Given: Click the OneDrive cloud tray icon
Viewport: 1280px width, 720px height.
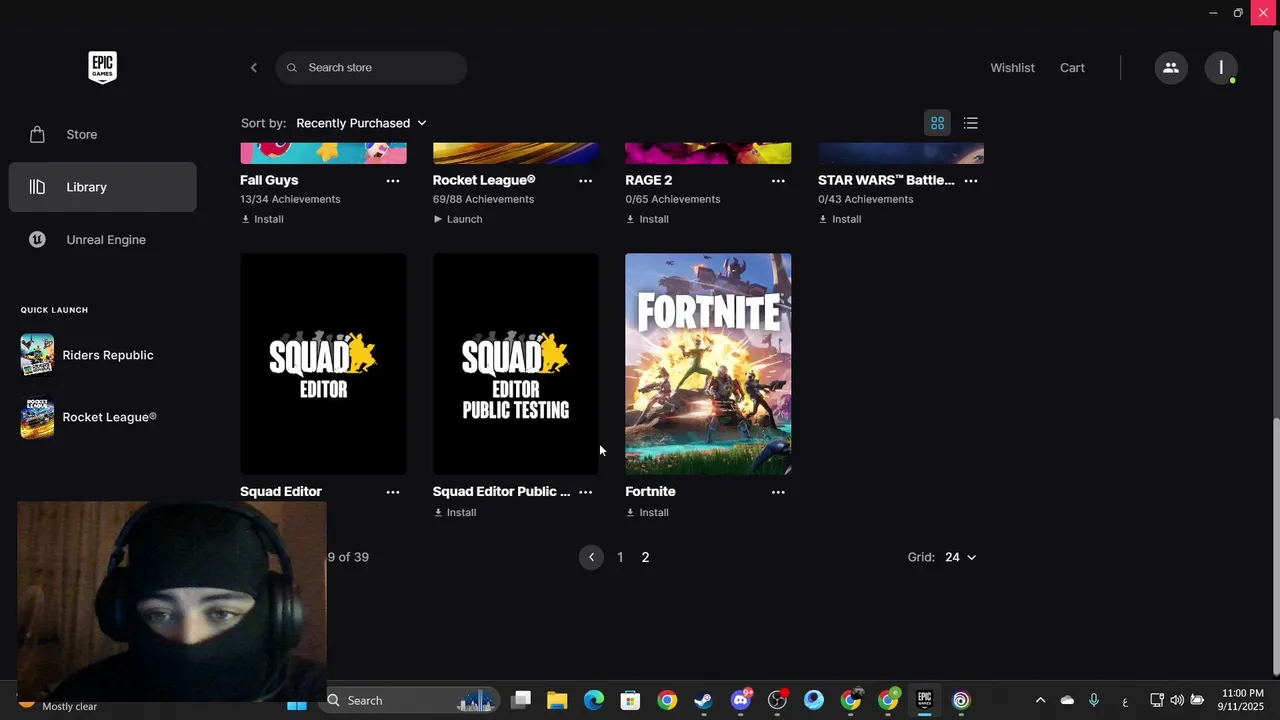Looking at the screenshot, I should tap(1067, 700).
